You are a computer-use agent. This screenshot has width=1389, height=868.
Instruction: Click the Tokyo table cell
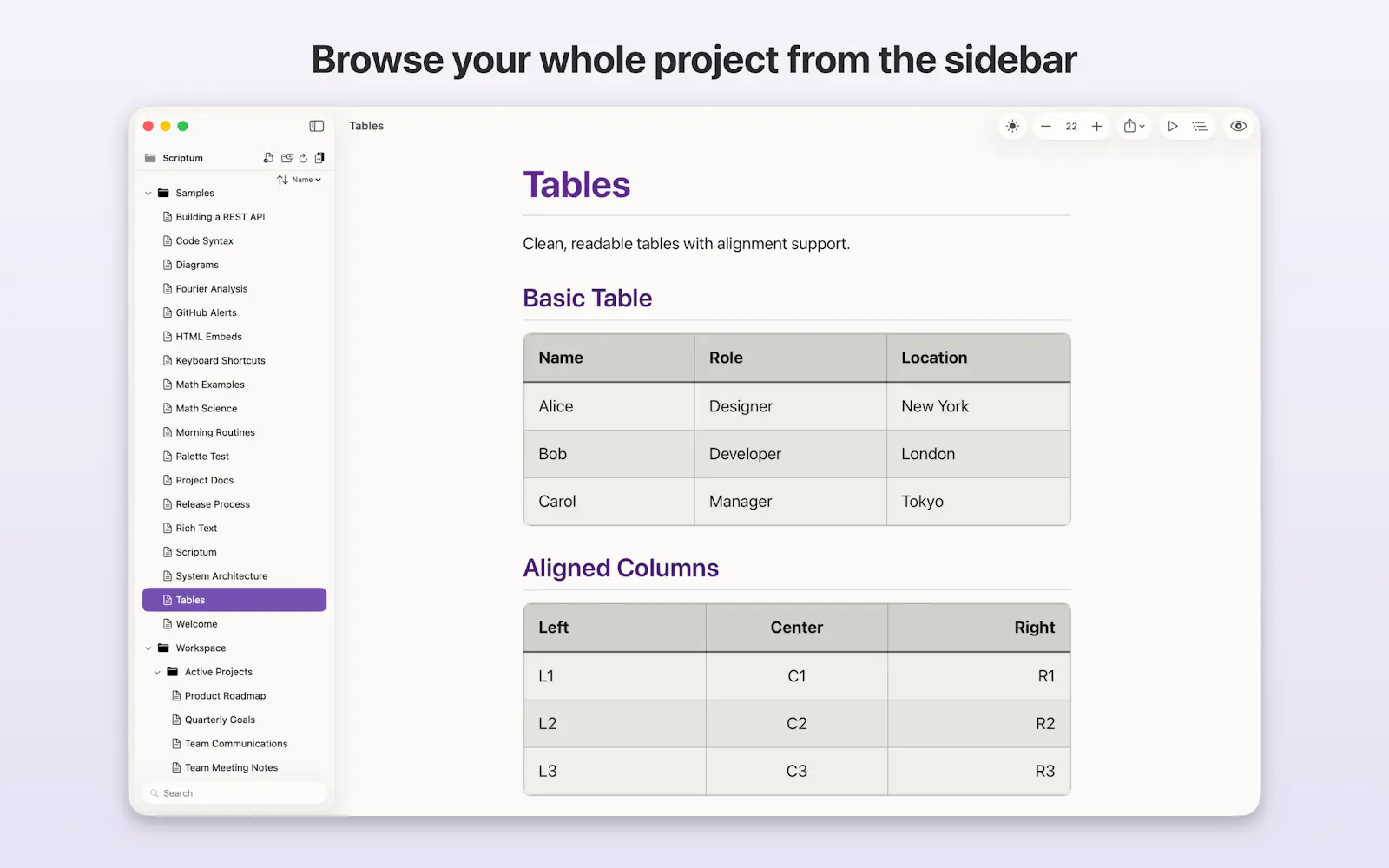point(978,502)
